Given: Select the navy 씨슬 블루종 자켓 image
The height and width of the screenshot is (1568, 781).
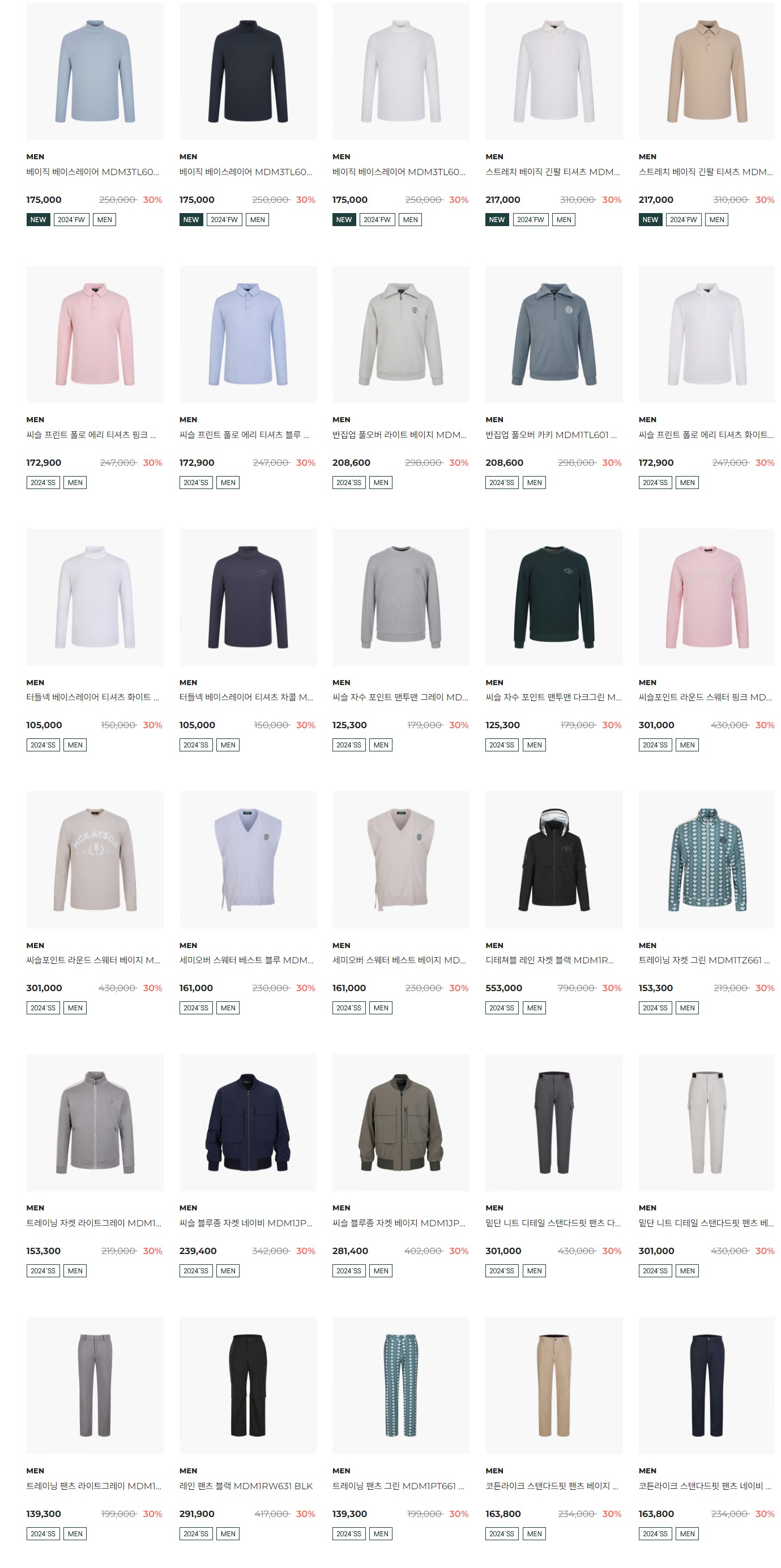Looking at the screenshot, I should coord(247,1123).
